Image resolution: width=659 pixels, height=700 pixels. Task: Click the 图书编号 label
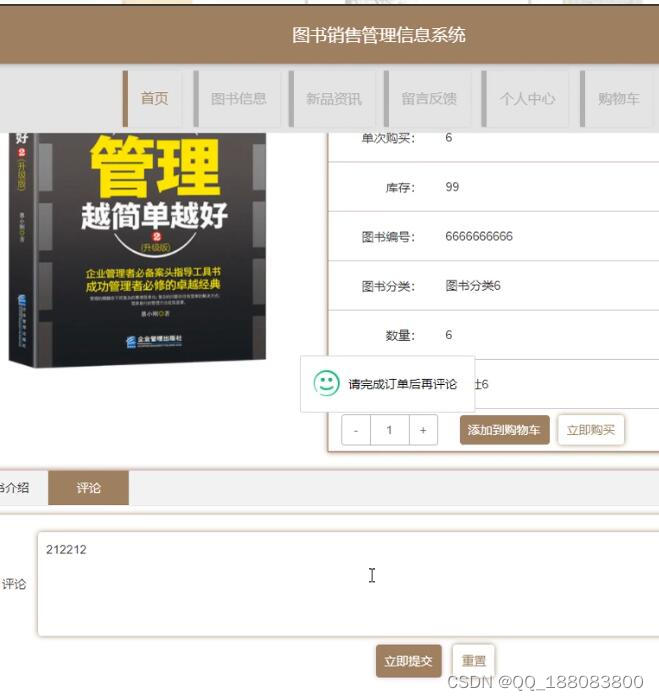388,237
